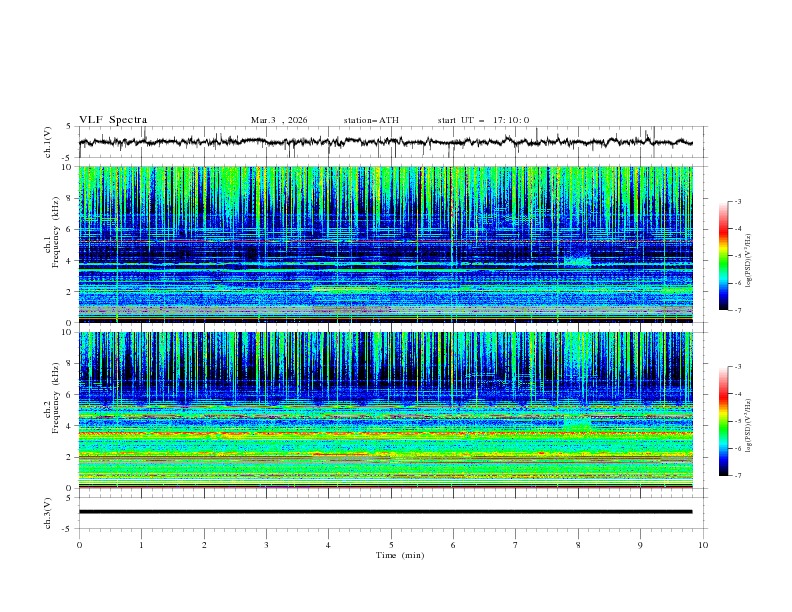Screen dimensions: 792x612
Task: Click time axis tick label "5"
Action: coord(391,545)
